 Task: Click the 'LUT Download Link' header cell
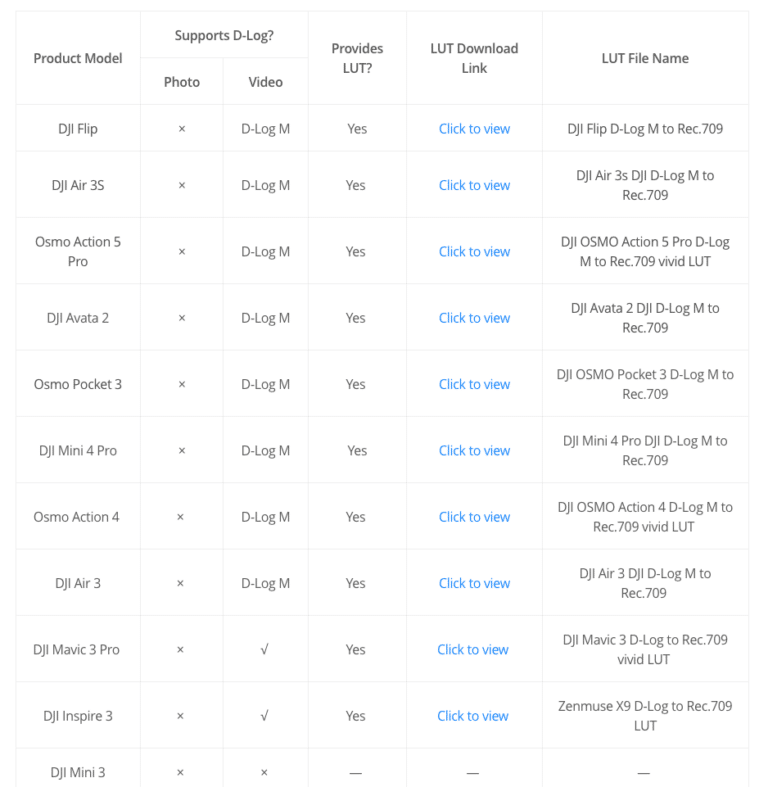pos(474,58)
